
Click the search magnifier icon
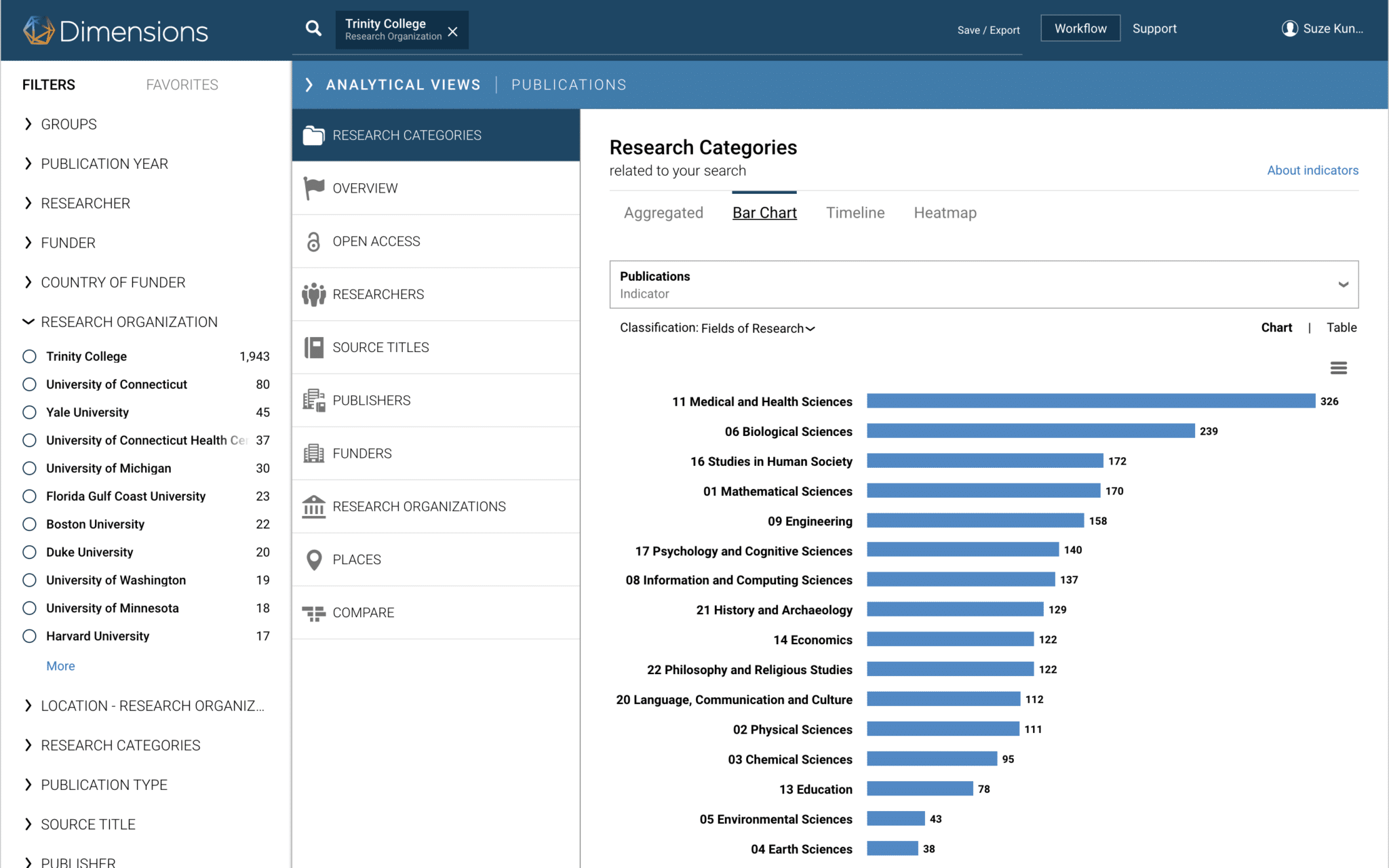click(x=313, y=28)
